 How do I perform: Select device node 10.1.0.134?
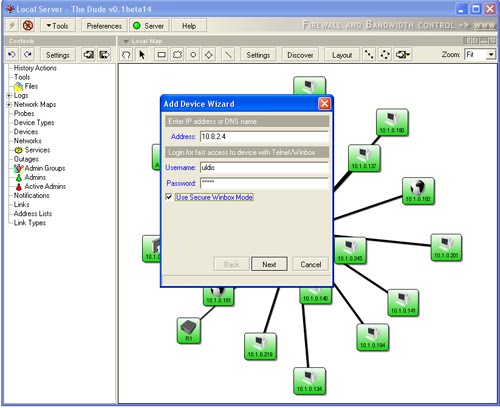click(x=309, y=381)
